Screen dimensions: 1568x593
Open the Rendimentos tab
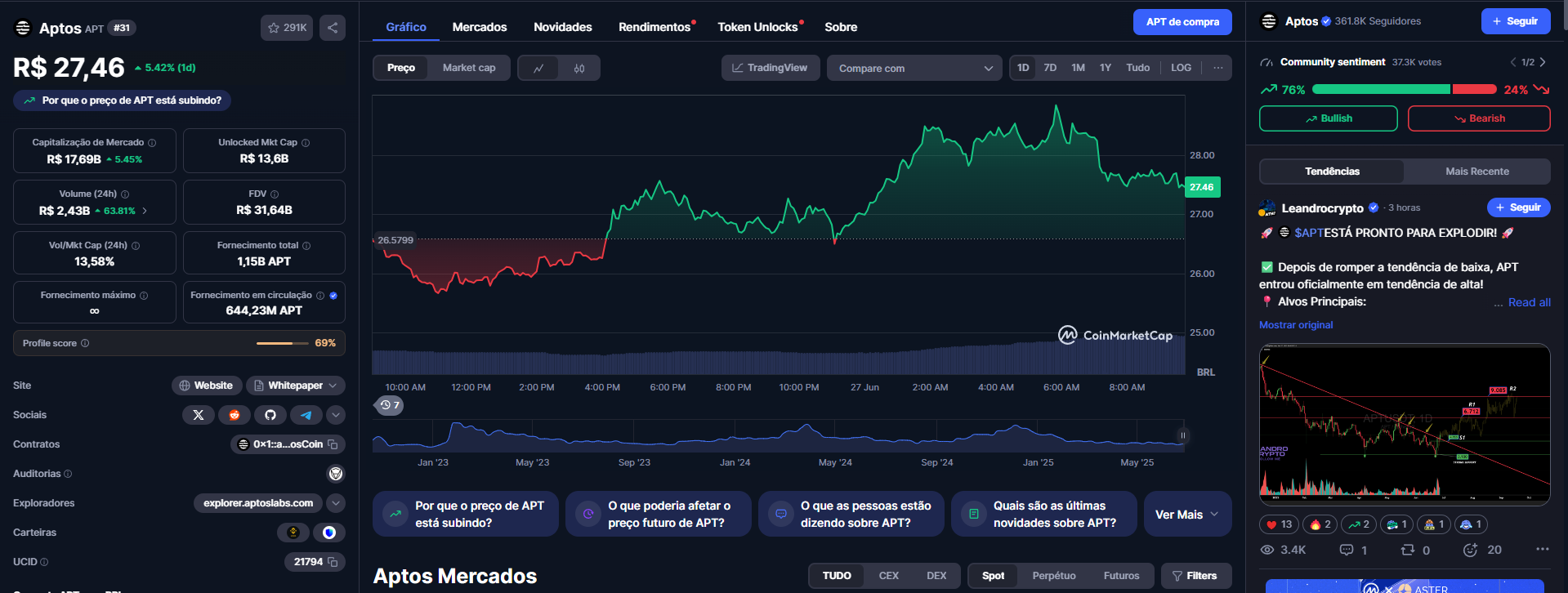click(x=656, y=27)
